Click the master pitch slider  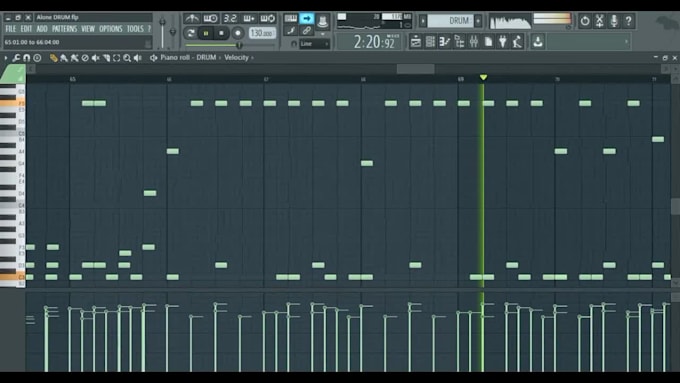coord(173,31)
